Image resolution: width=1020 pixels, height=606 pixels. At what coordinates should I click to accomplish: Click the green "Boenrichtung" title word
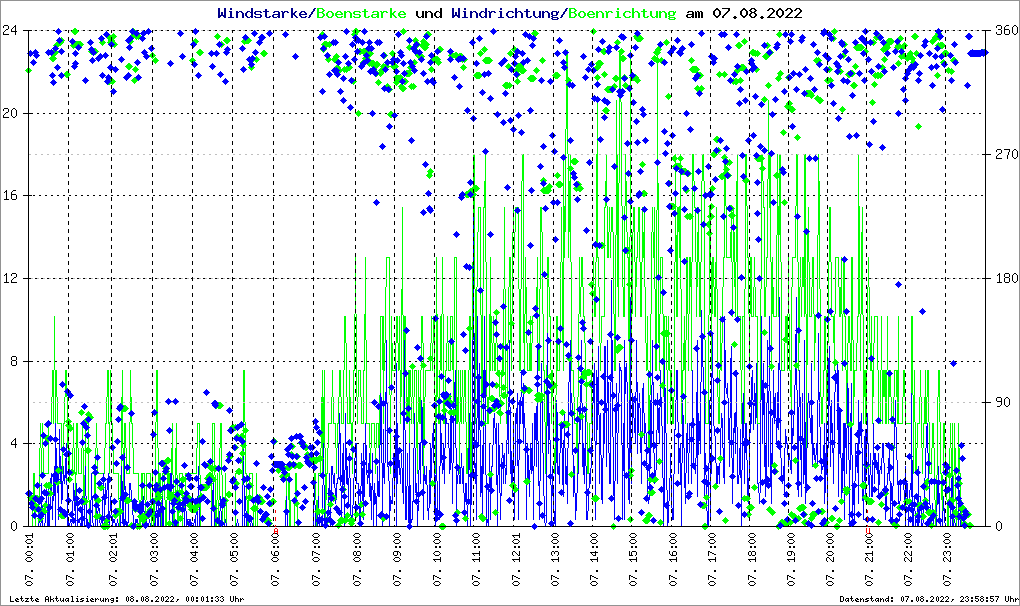(x=623, y=13)
